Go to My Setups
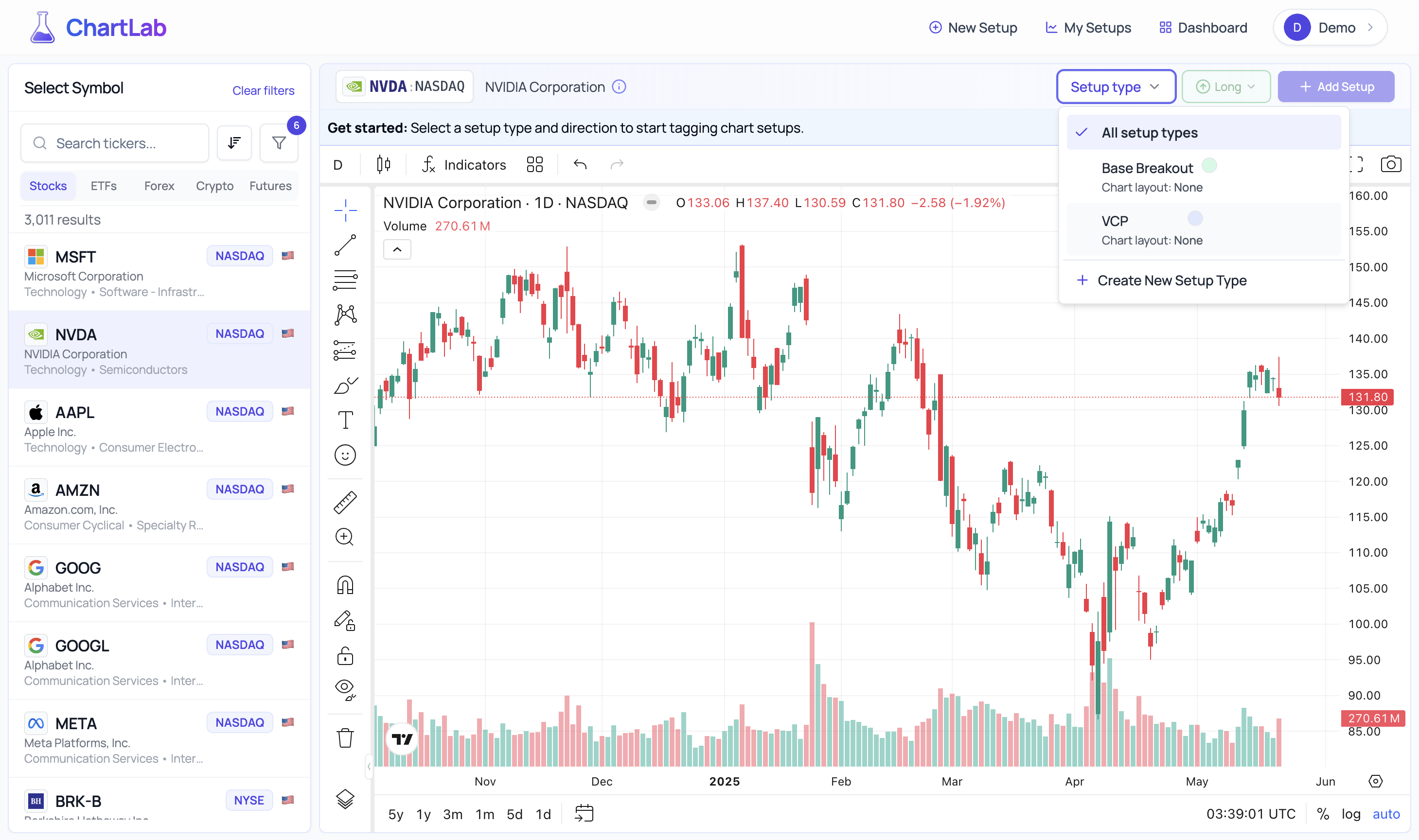 tap(1088, 27)
